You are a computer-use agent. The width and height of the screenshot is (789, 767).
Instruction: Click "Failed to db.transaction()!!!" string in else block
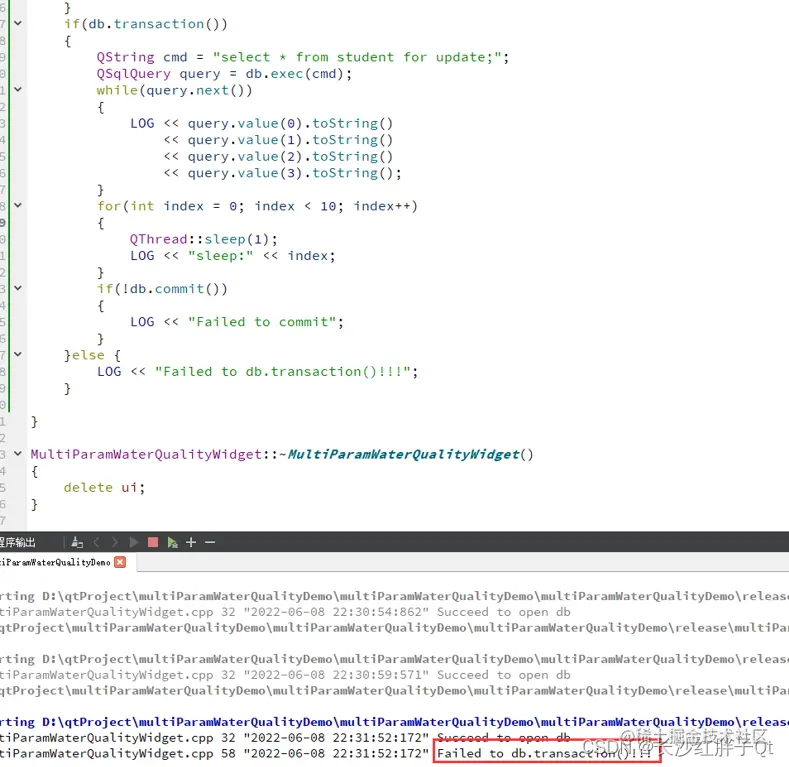click(x=283, y=372)
